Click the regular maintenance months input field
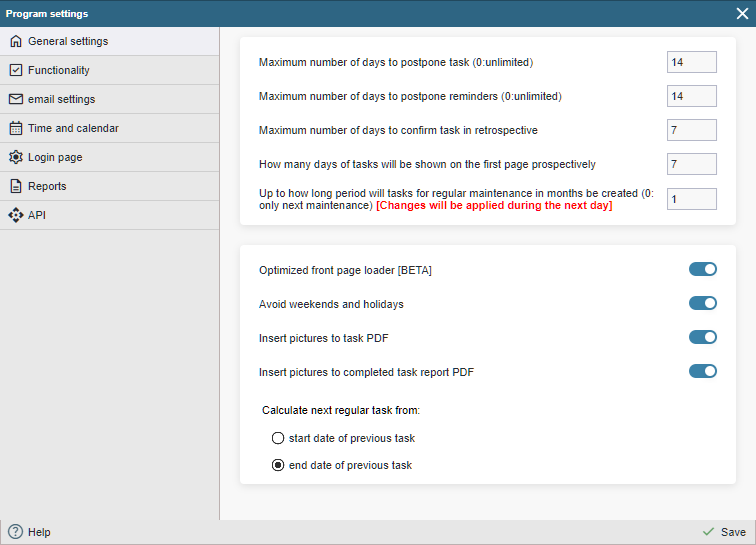 [x=691, y=199]
